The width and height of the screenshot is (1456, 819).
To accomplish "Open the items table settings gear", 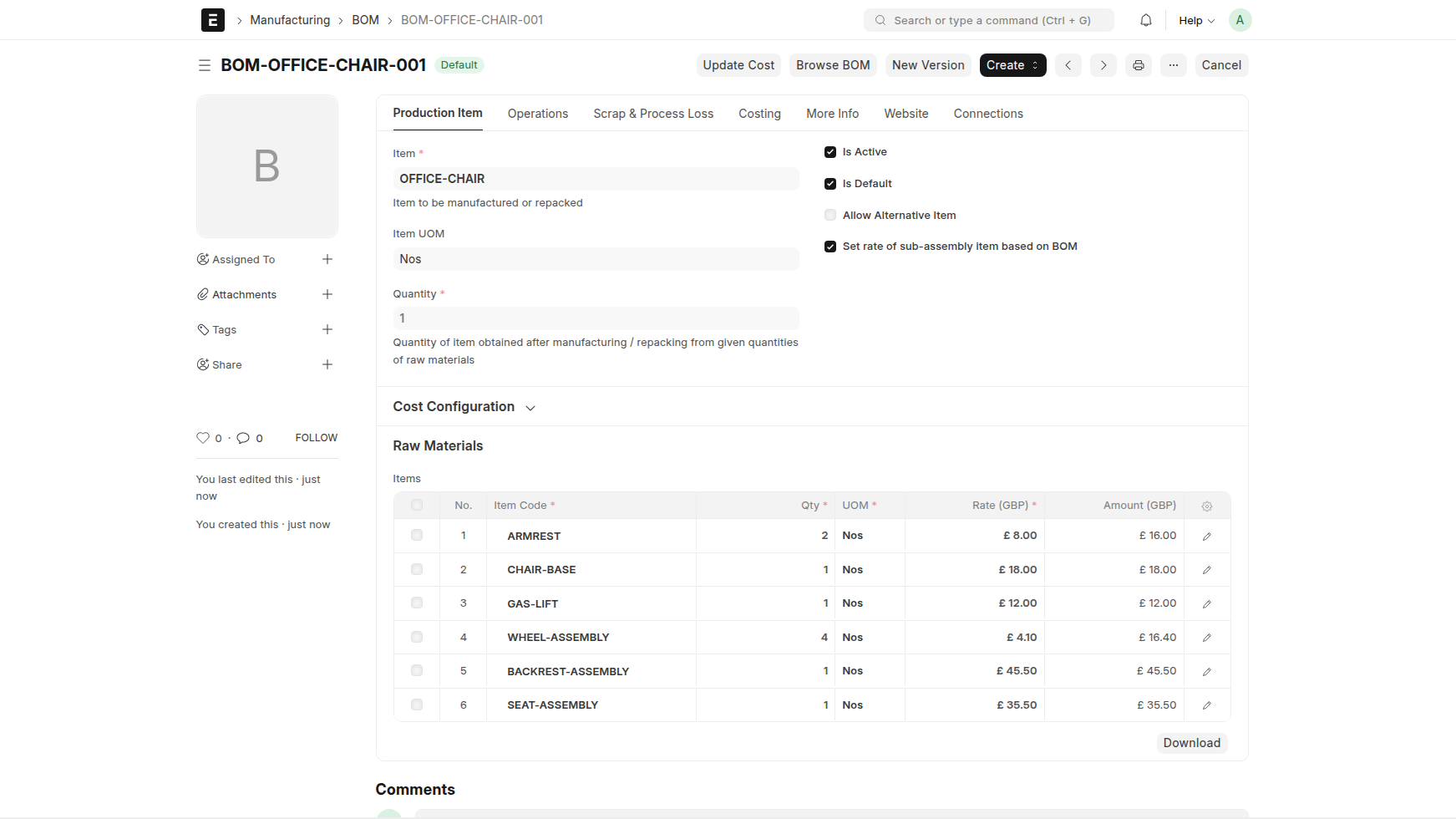I will click(x=1206, y=506).
